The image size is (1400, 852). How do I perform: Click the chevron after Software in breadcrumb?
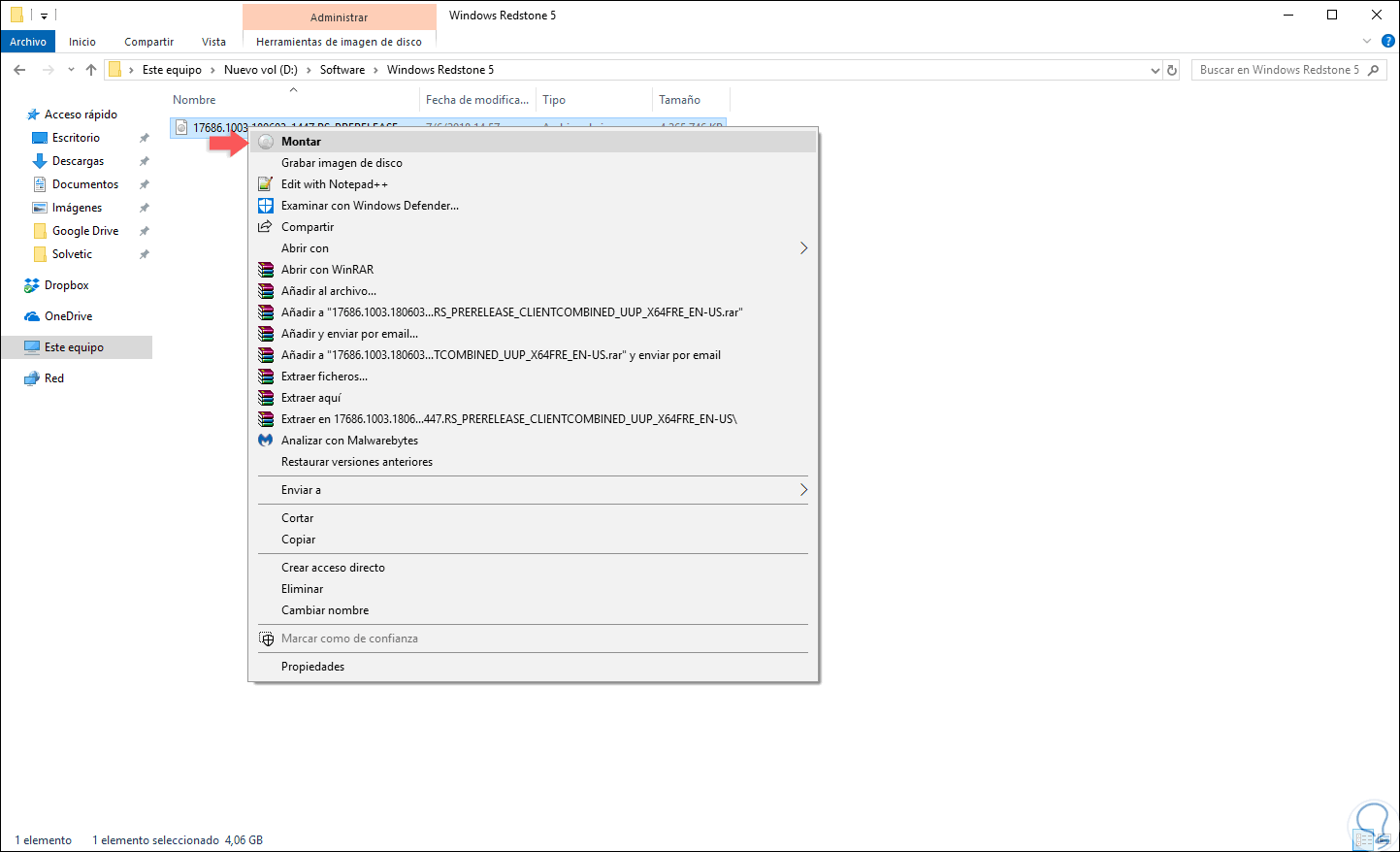(x=375, y=70)
